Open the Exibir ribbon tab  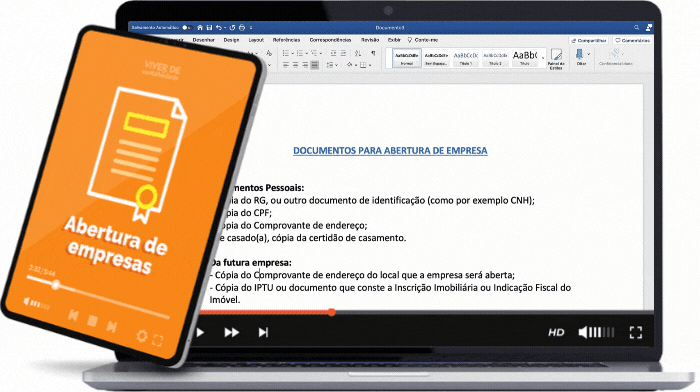(394, 40)
